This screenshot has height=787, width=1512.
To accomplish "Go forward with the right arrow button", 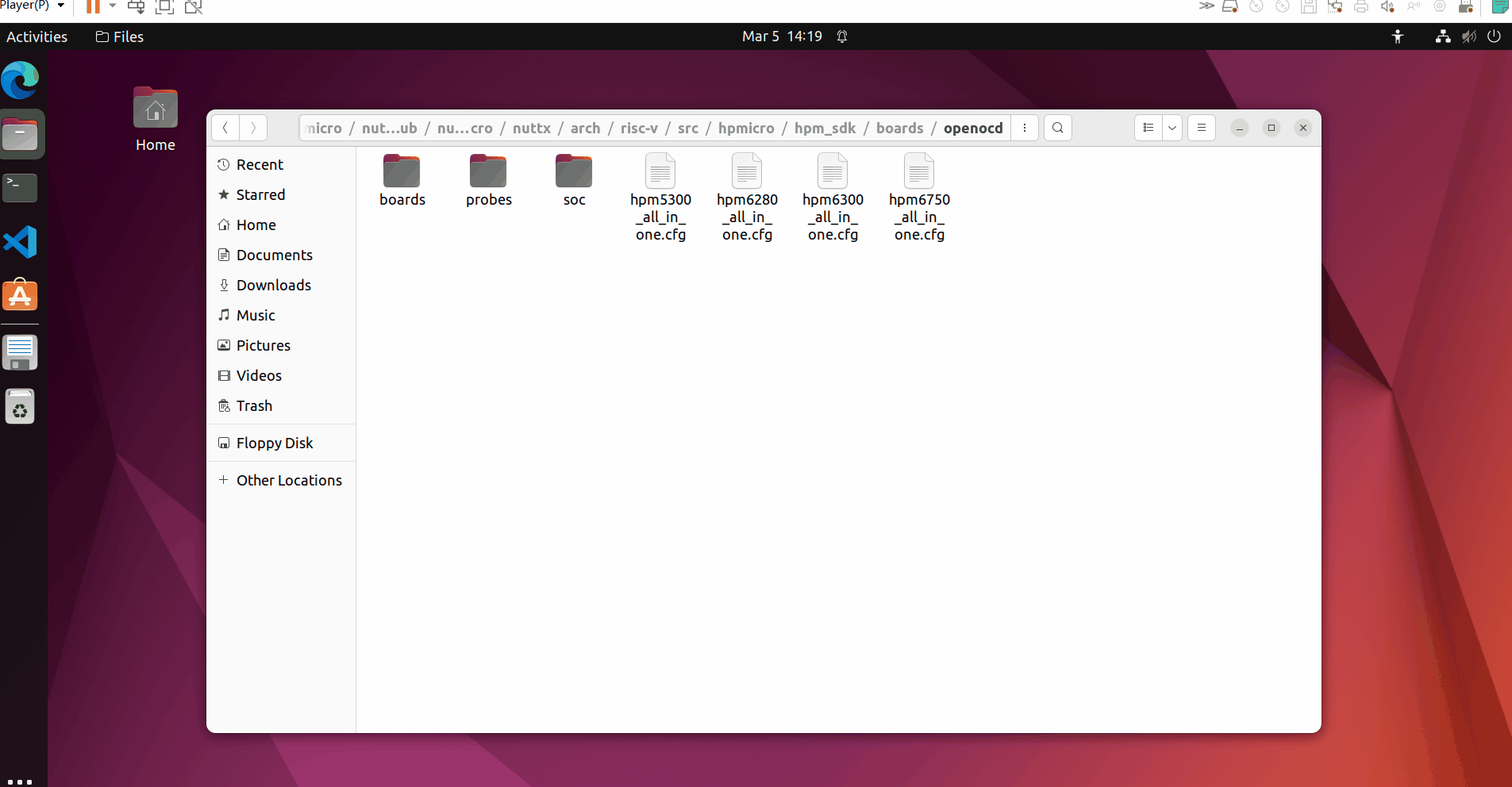I will pyautogui.click(x=253, y=128).
